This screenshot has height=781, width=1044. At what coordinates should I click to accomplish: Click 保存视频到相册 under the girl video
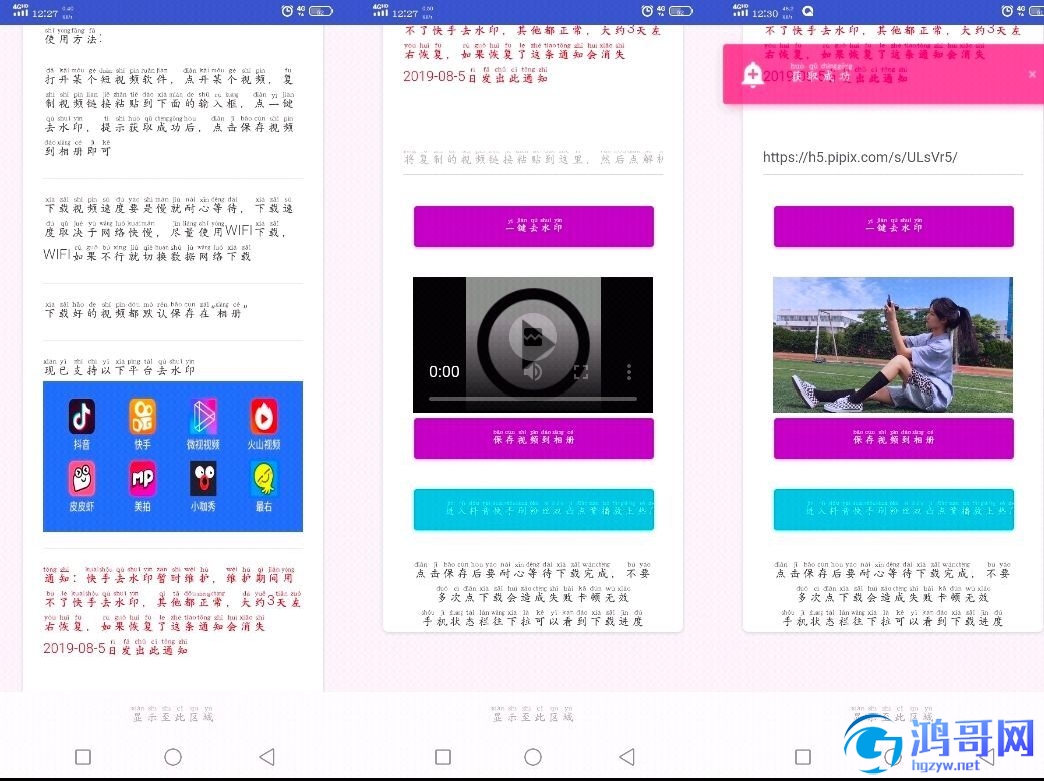[894, 438]
